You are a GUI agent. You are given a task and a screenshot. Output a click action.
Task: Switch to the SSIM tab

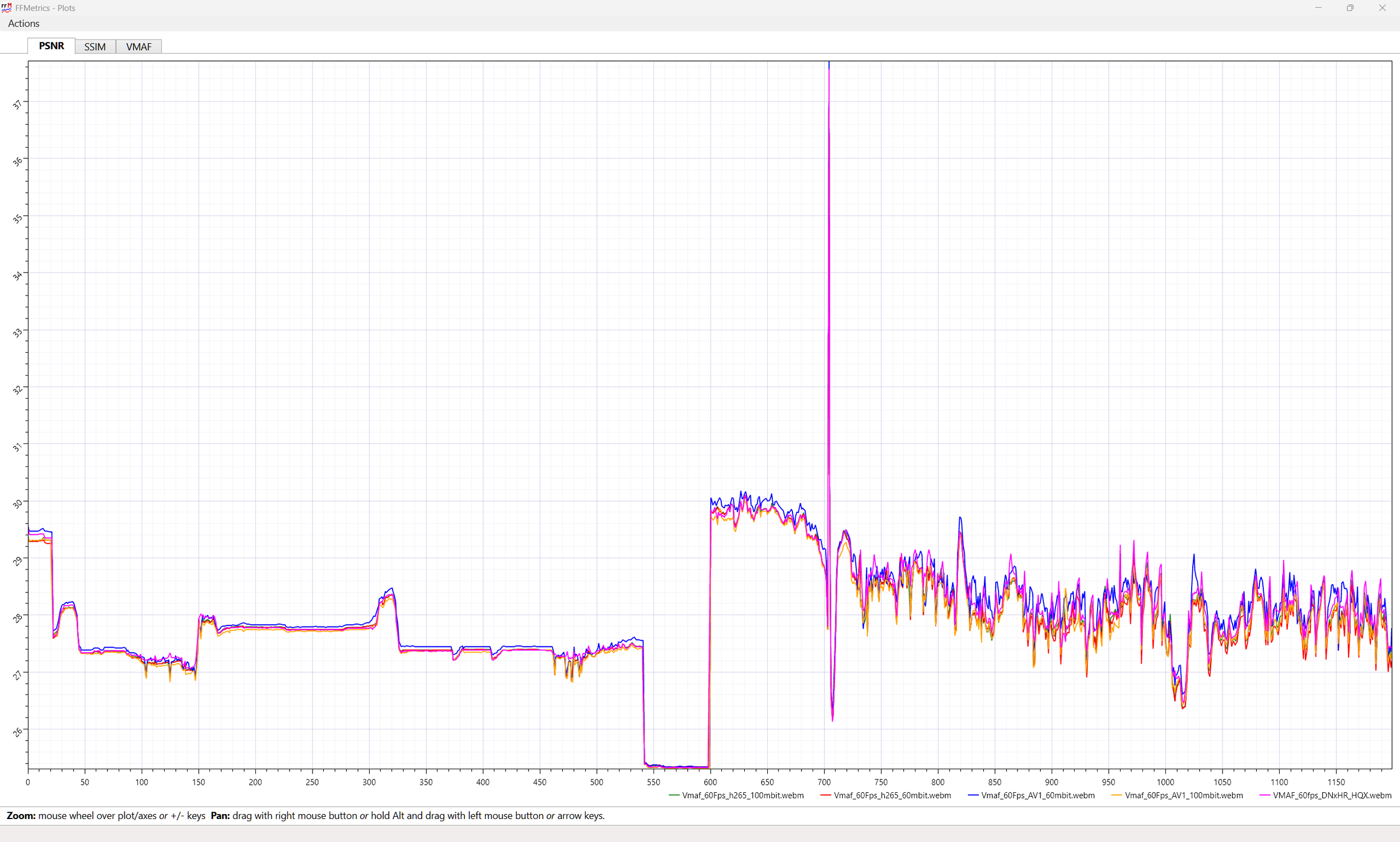[95, 46]
